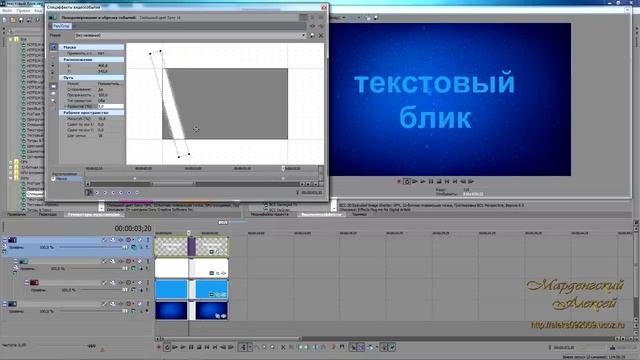Screen dimensions: 640x360
Task: Click timecode display 00:00:03;20
Action: point(133,229)
